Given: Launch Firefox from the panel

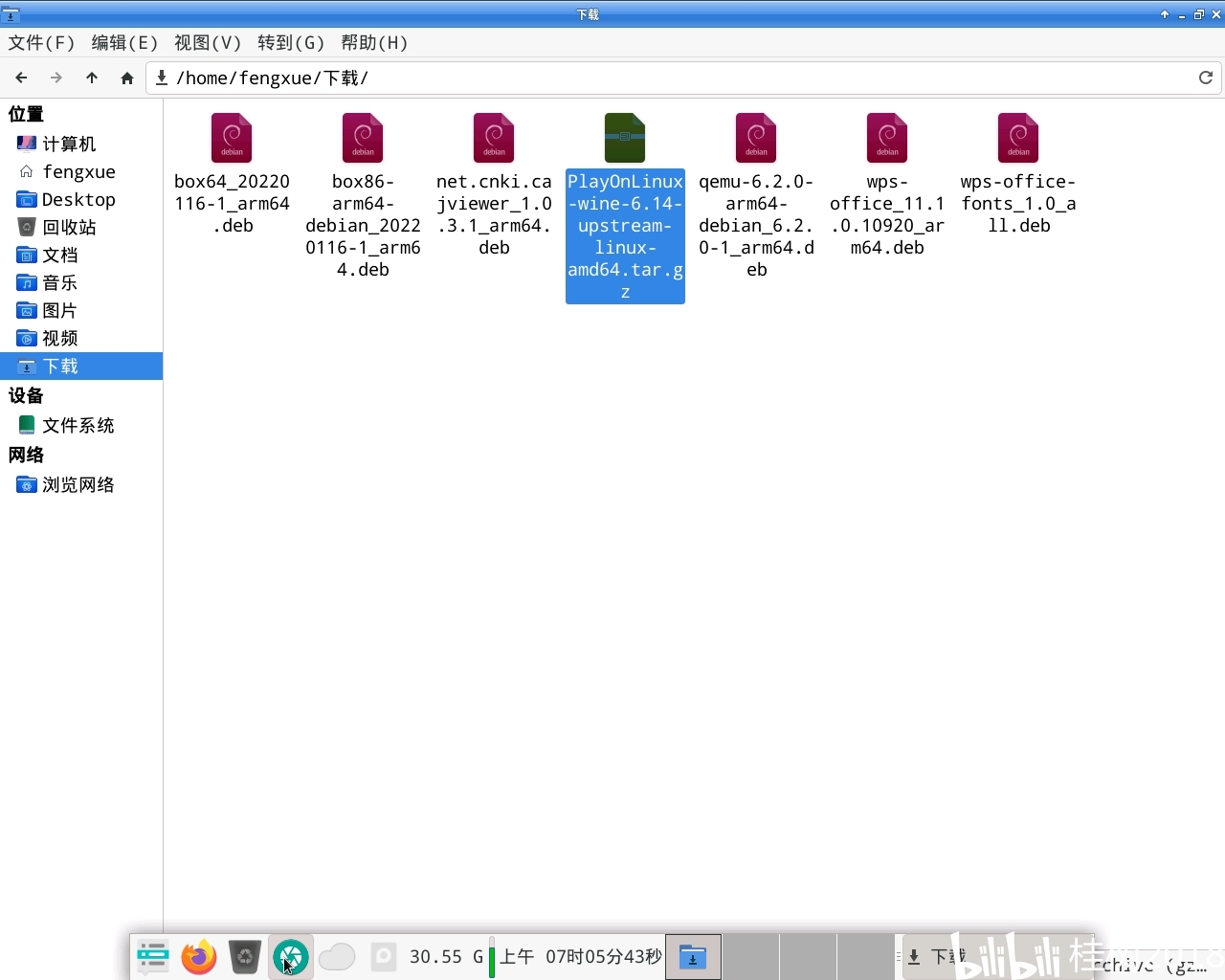Looking at the screenshot, I should point(199,956).
